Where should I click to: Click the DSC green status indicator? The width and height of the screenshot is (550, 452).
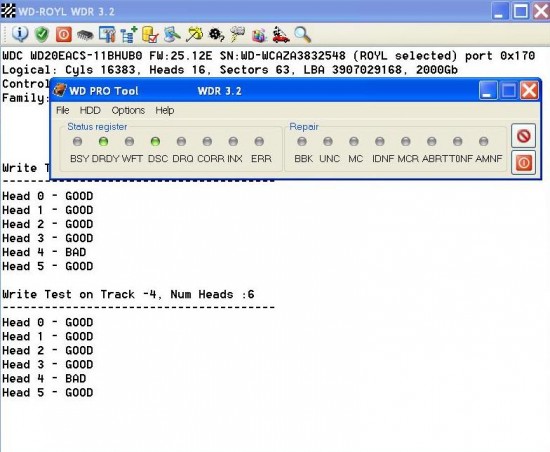155,142
